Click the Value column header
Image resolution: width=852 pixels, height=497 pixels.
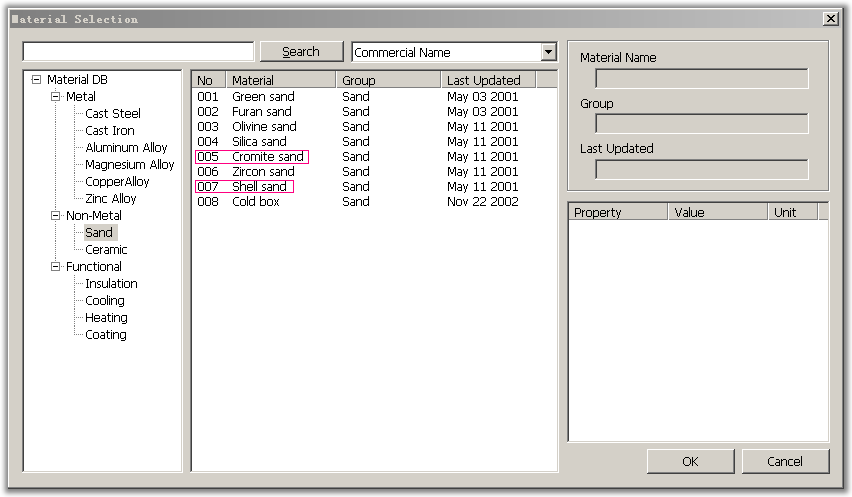[x=718, y=212]
